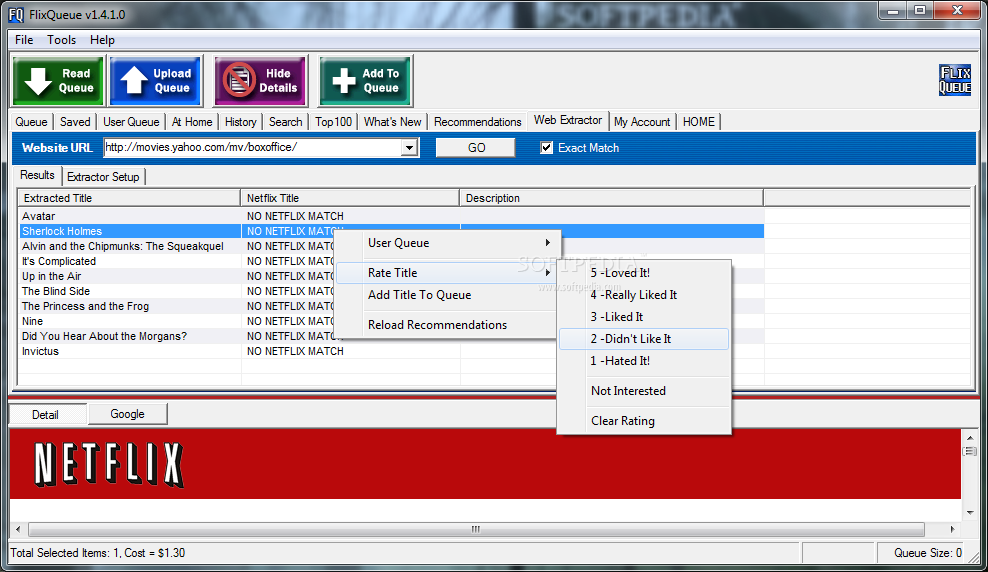
Task: Expand the Rate Title submenu
Action: pos(447,273)
